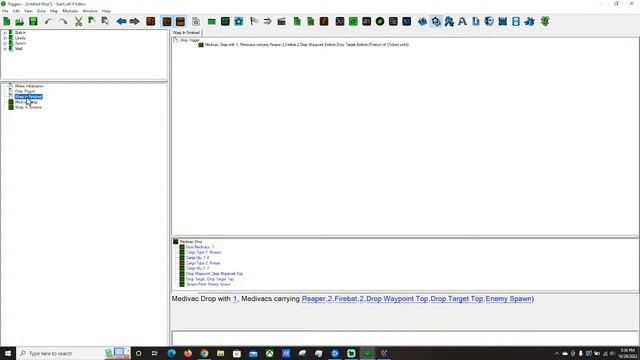This screenshot has width=640, height=360.
Task: Select the highlighted Step In Finished item
Action: (28, 97)
